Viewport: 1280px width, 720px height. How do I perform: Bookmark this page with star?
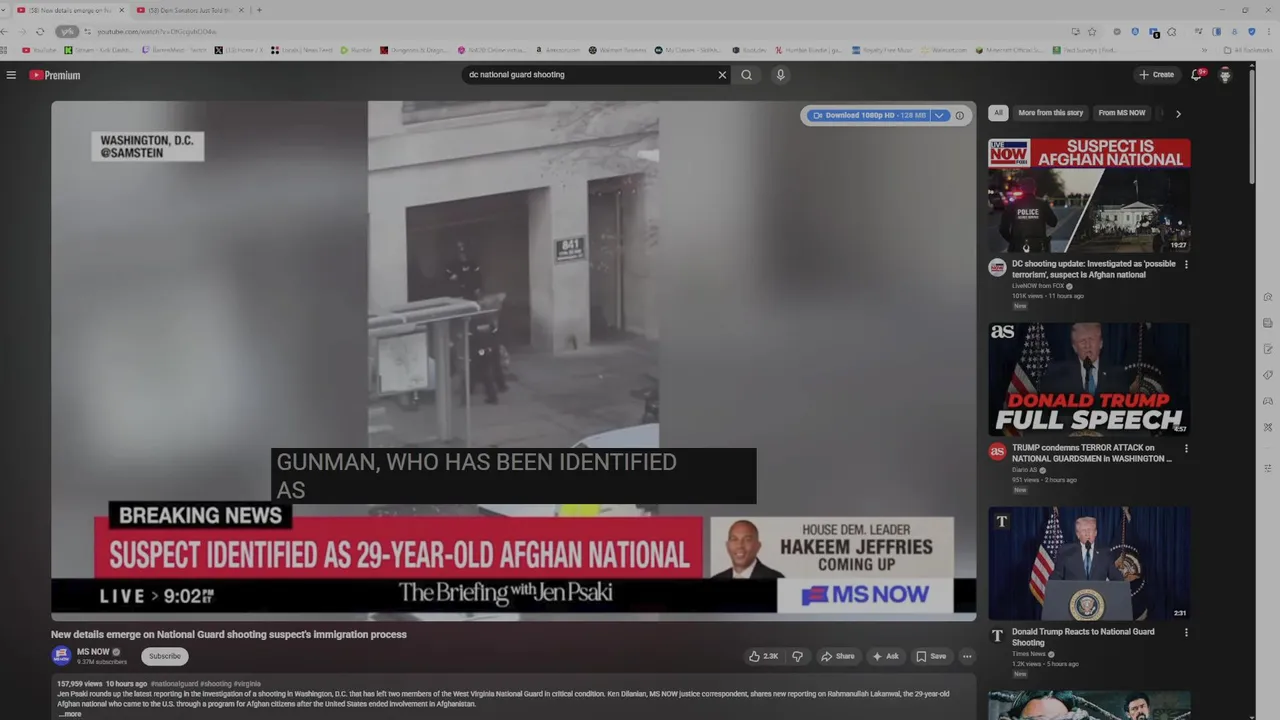point(1092,31)
